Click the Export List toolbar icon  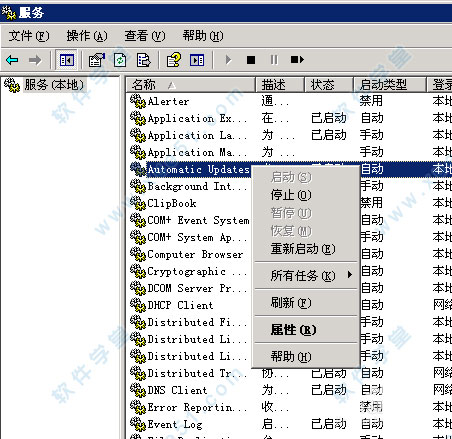coord(143,60)
